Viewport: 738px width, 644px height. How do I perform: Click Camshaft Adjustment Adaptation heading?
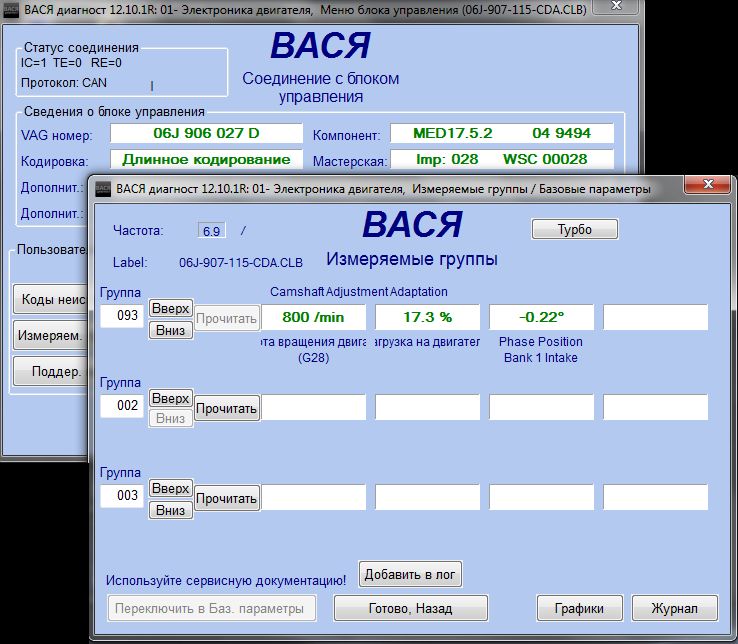(x=359, y=292)
